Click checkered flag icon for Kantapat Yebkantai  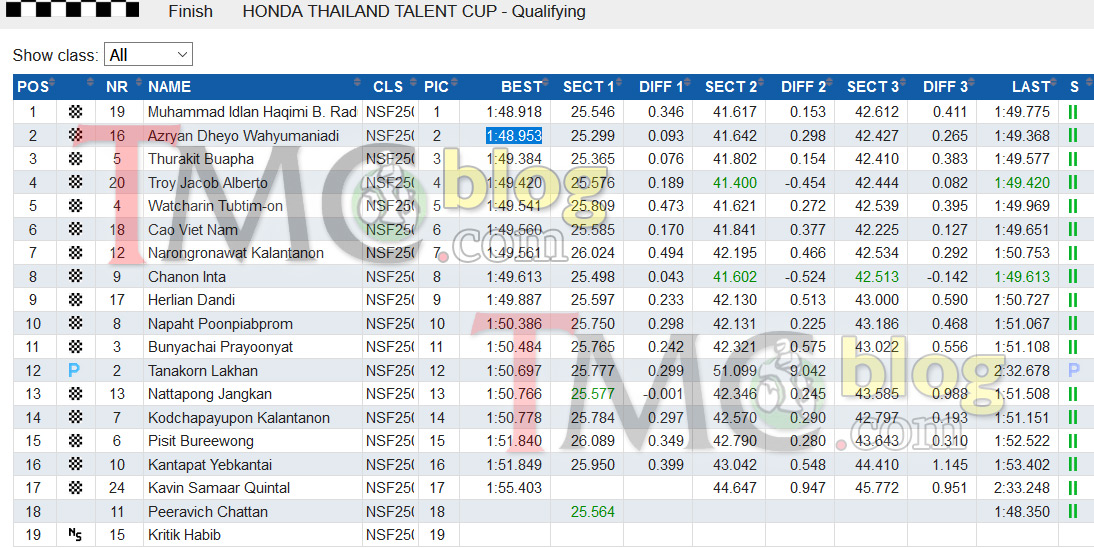(x=75, y=464)
